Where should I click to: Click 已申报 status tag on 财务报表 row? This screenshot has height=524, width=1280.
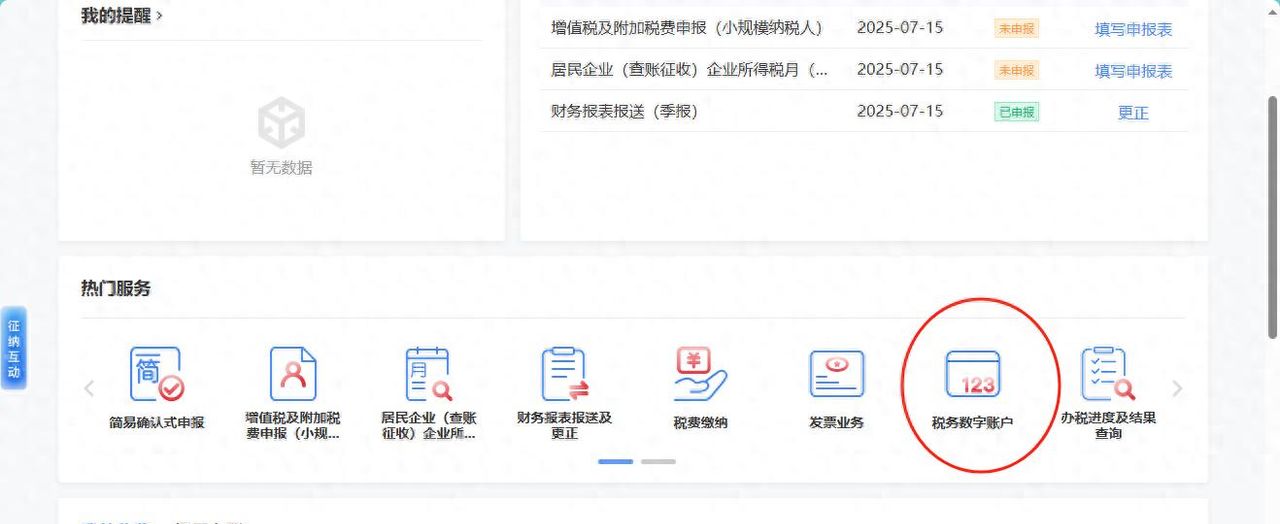pos(1016,112)
